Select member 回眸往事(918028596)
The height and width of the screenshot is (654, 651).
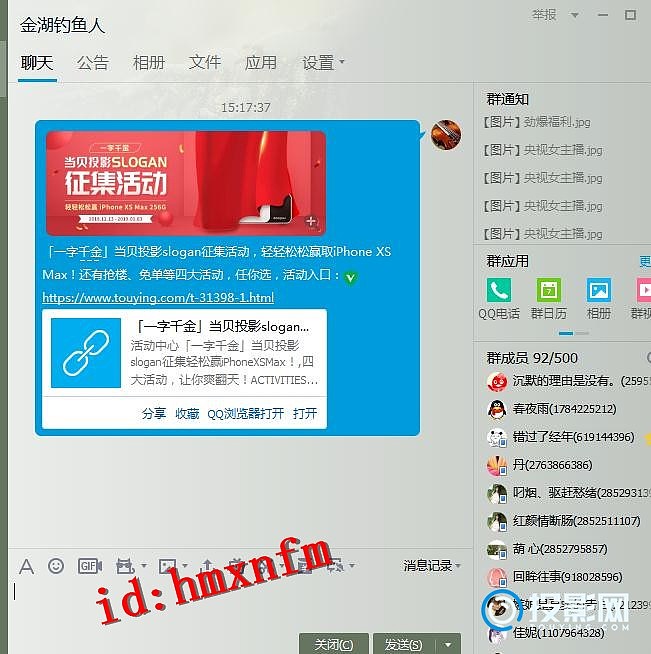pos(555,577)
